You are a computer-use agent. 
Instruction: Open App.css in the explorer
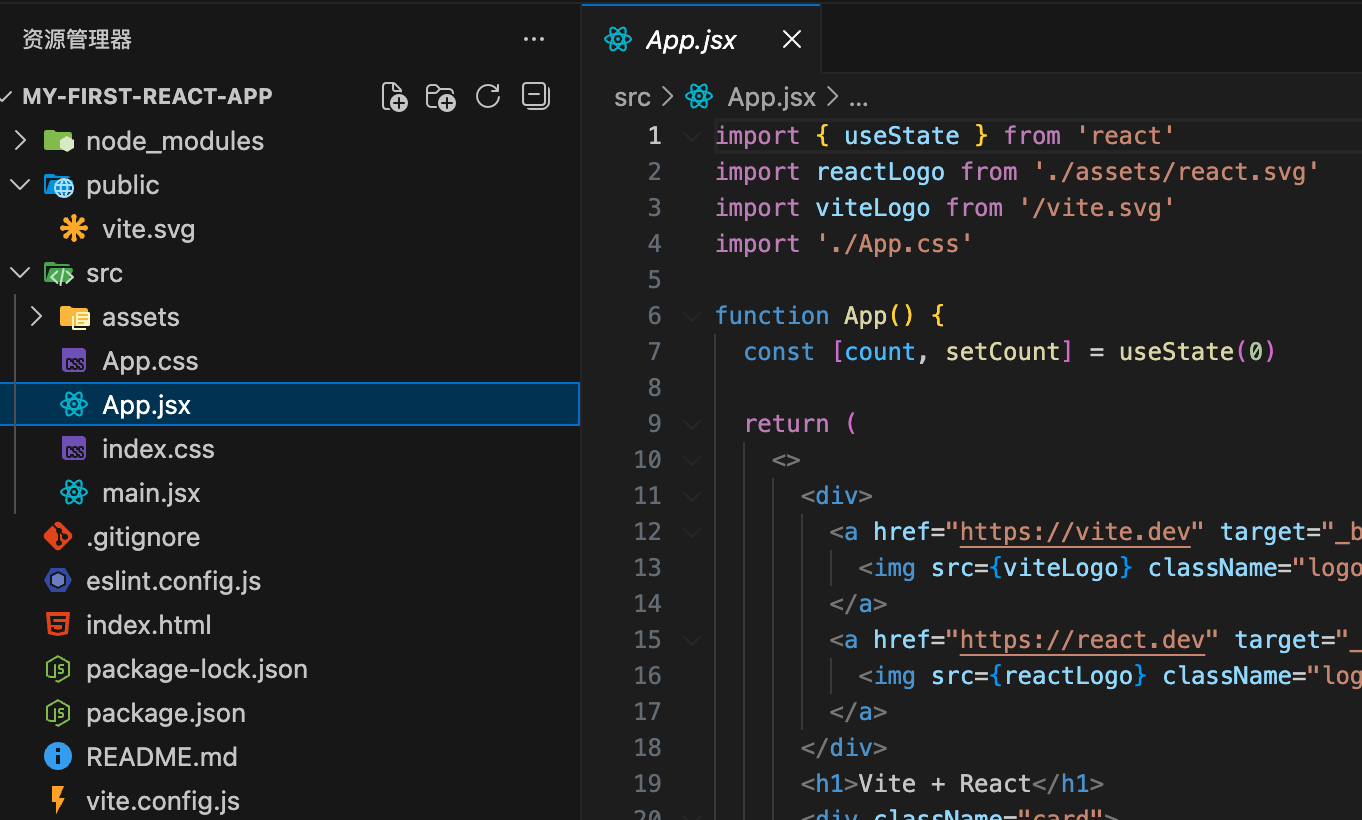pyautogui.click(x=150, y=361)
